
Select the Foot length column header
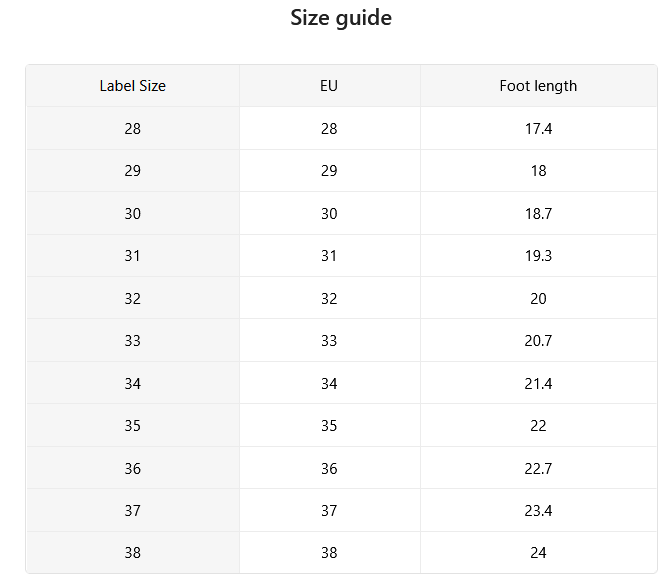[538, 86]
